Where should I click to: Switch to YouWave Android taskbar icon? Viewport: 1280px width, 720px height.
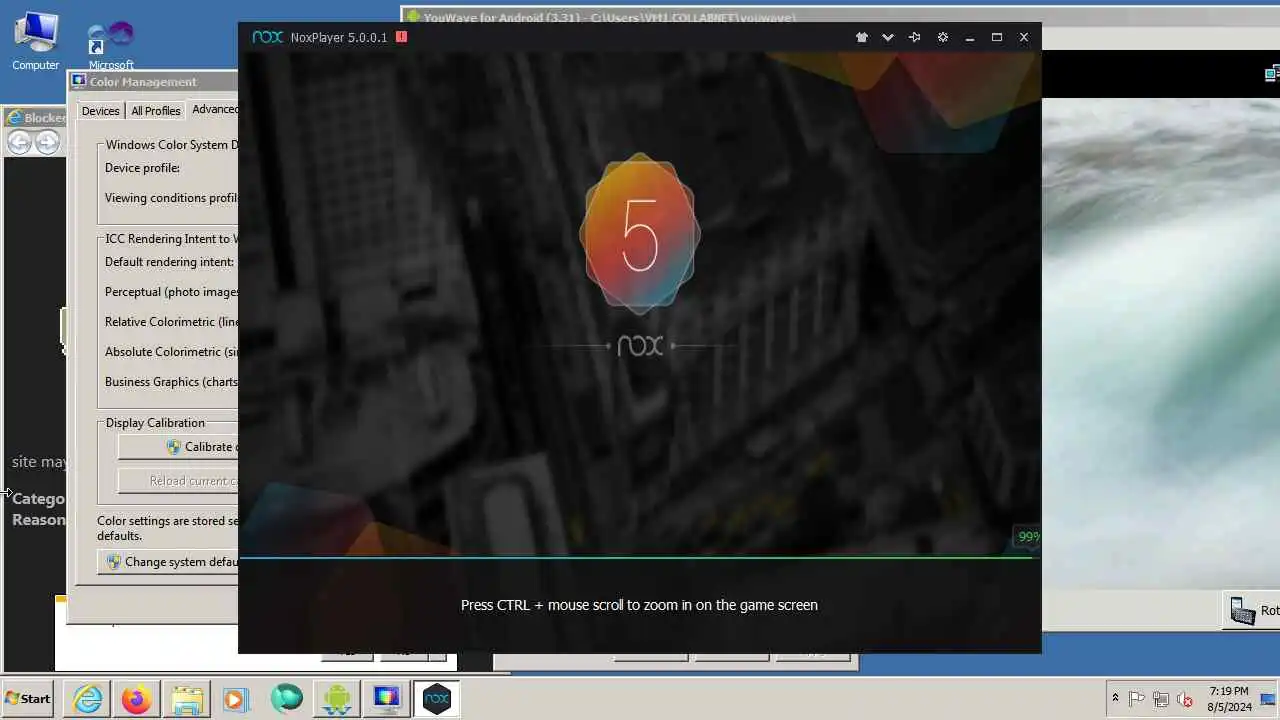(x=337, y=699)
